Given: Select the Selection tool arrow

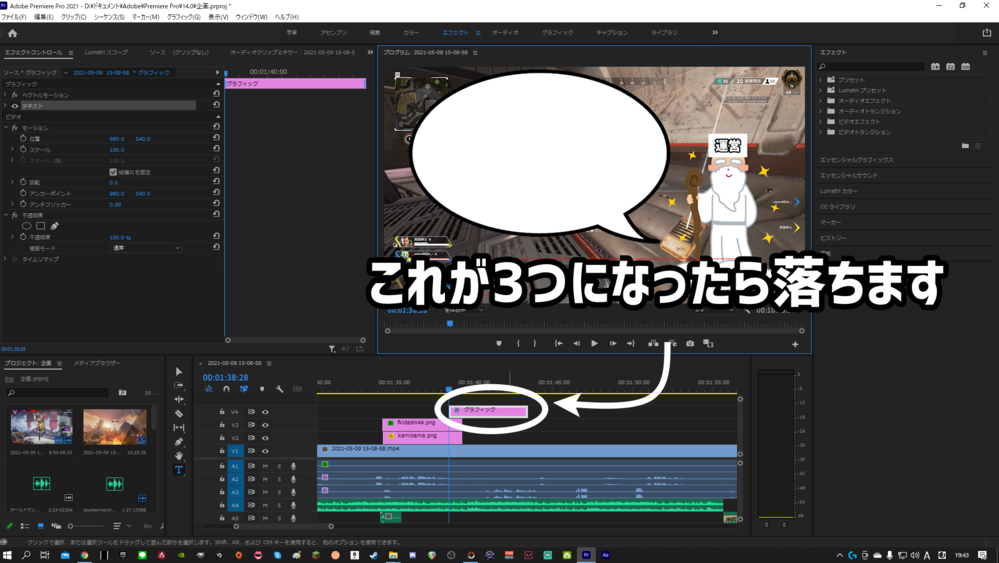Looking at the screenshot, I should [x=179, y=371].
